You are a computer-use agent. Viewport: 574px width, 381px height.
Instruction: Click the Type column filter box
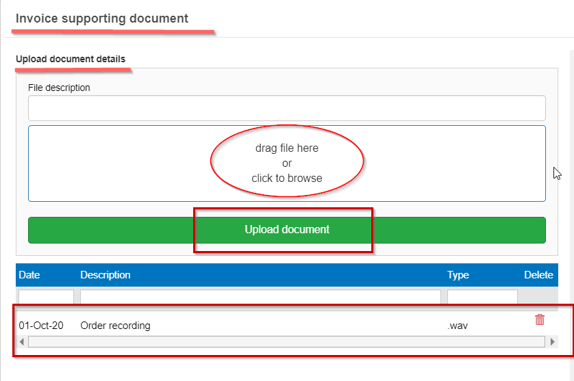[x=482, y=296]
